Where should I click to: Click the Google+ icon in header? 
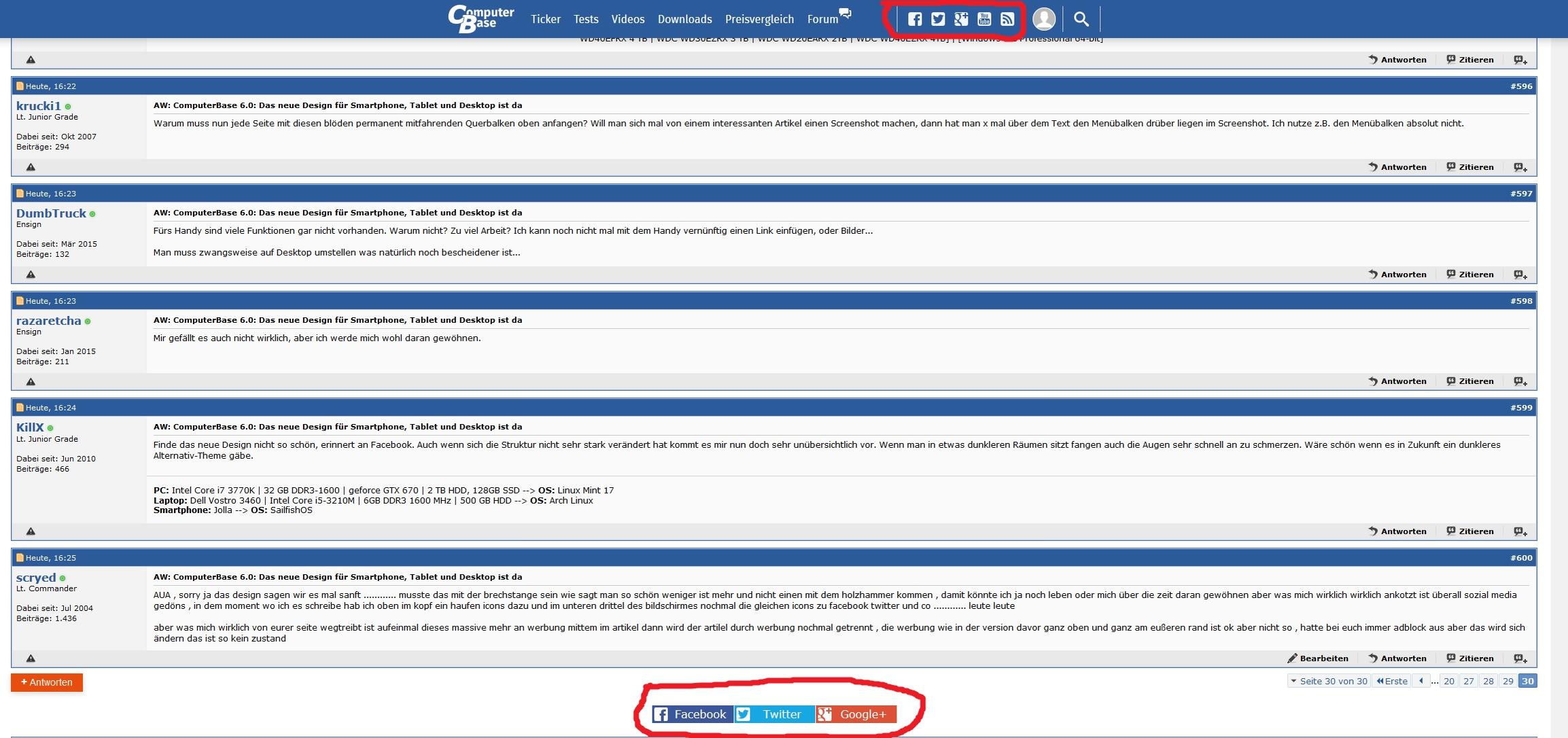pyautogui.click(x=961, y=19)
